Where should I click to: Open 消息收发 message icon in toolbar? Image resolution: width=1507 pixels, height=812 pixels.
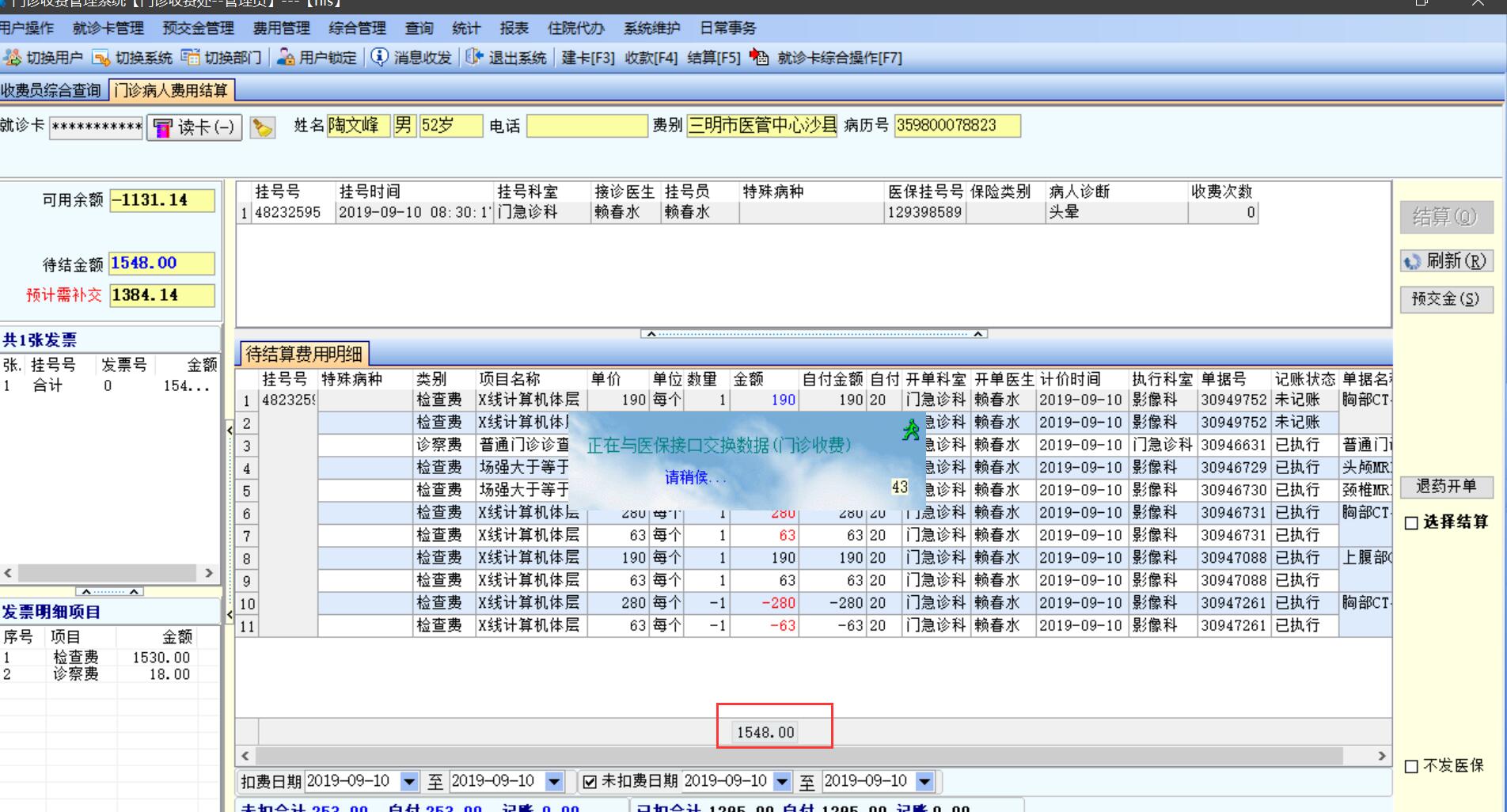(x=380, y=58)
